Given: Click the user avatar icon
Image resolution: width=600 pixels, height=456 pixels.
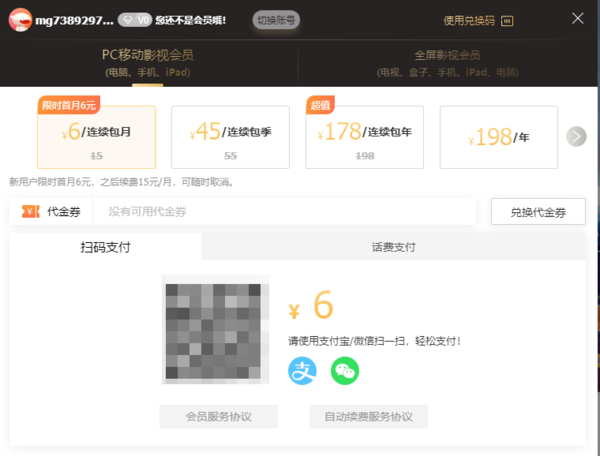Looking at the screenshot, I should (x=21, y=19).
